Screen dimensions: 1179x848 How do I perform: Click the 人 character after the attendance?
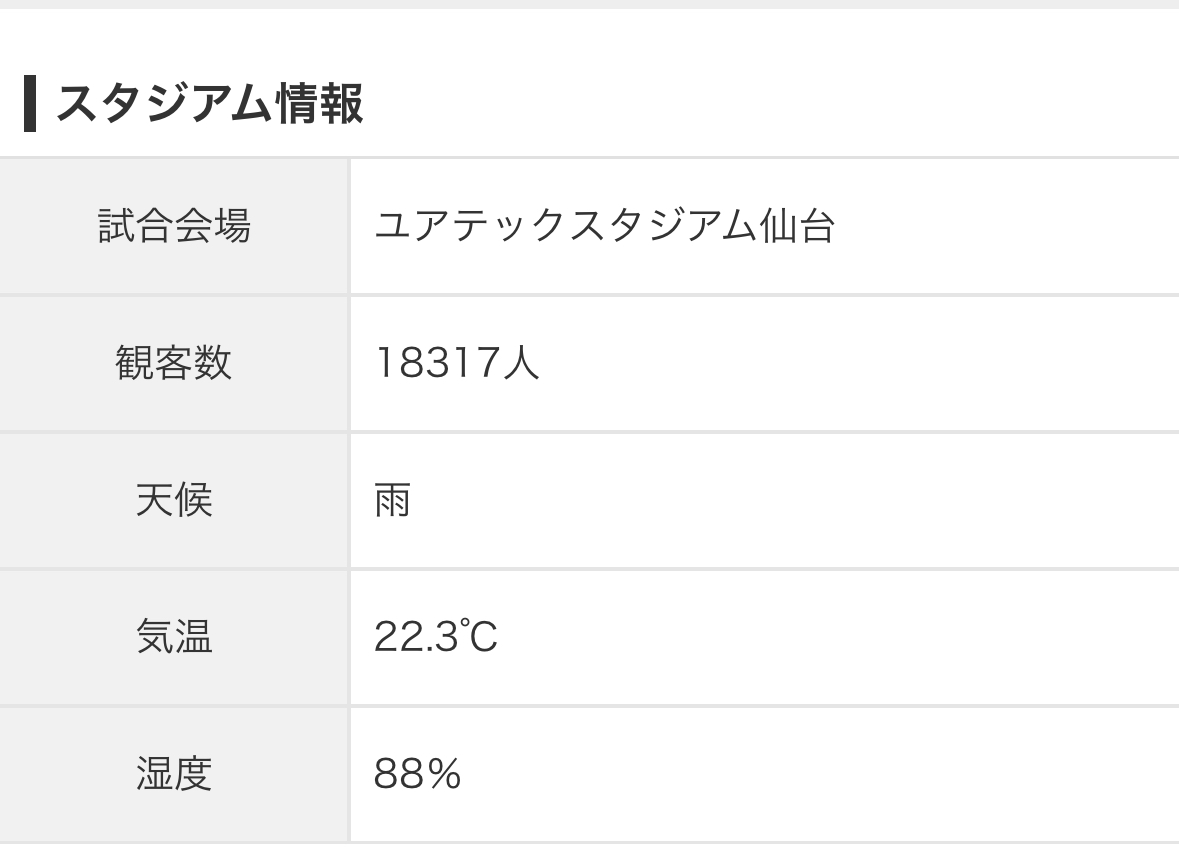point(520,362)
